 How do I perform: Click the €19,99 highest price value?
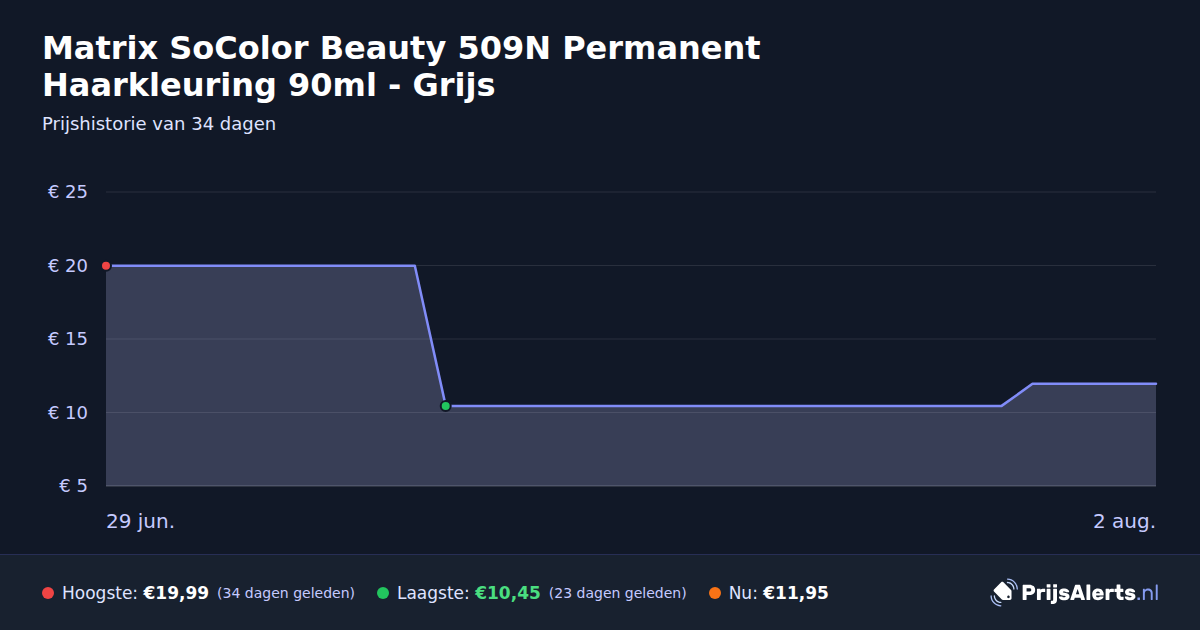pyautogui.click(x=176, y=593)
